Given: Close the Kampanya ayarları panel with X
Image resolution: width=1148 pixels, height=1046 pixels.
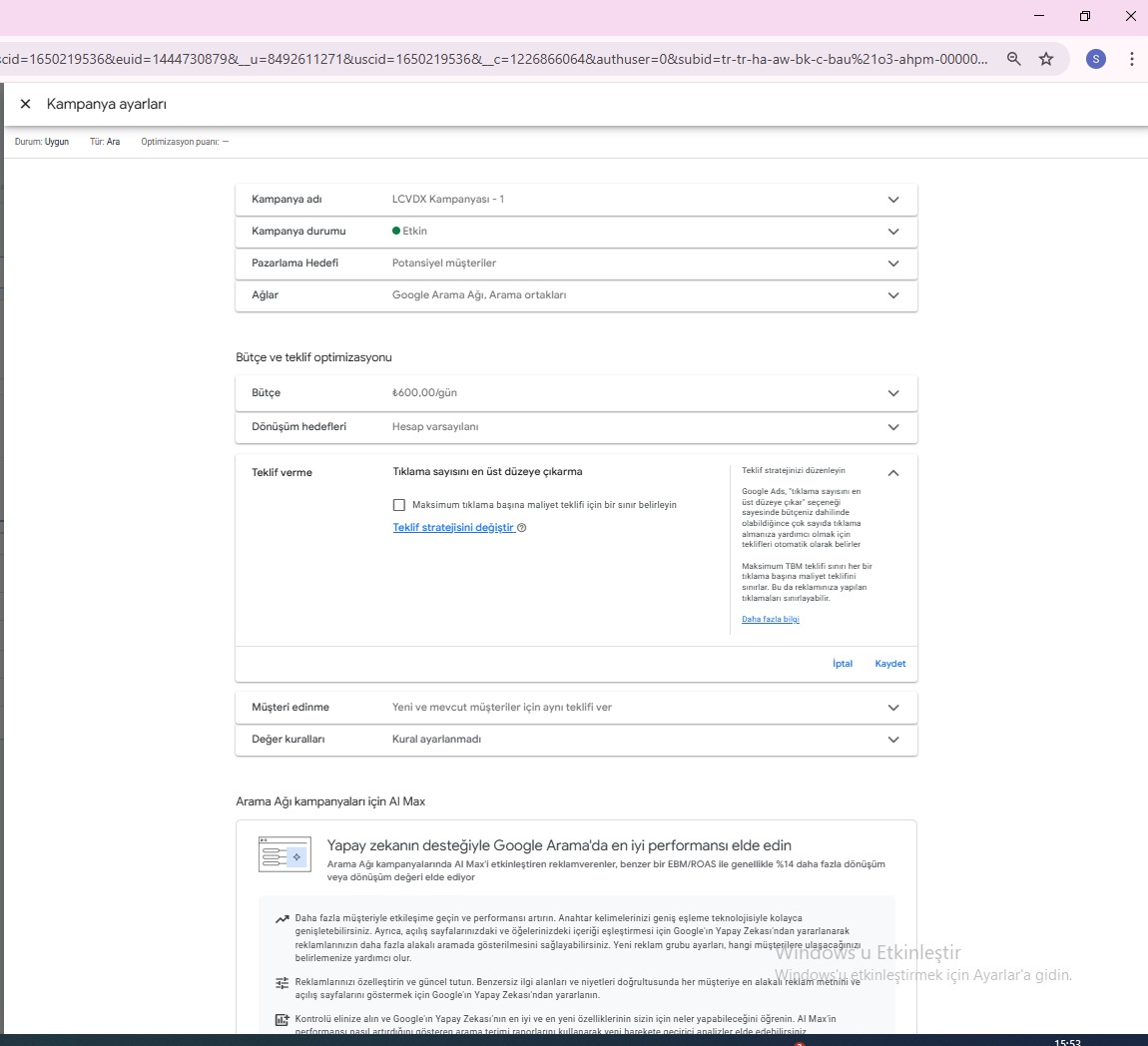Looking at the screenshot, I should click(x=26, y=104).
